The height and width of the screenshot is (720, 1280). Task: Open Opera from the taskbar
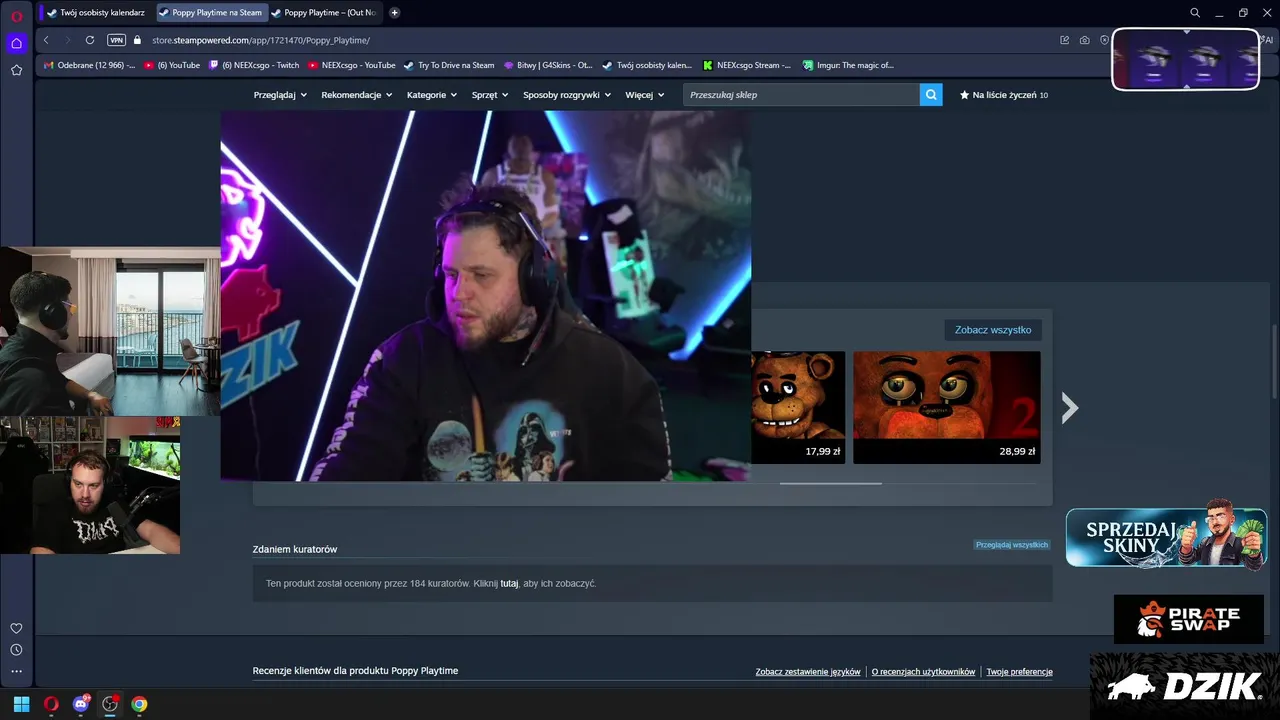pyautogui.click(x=51, y=704)
